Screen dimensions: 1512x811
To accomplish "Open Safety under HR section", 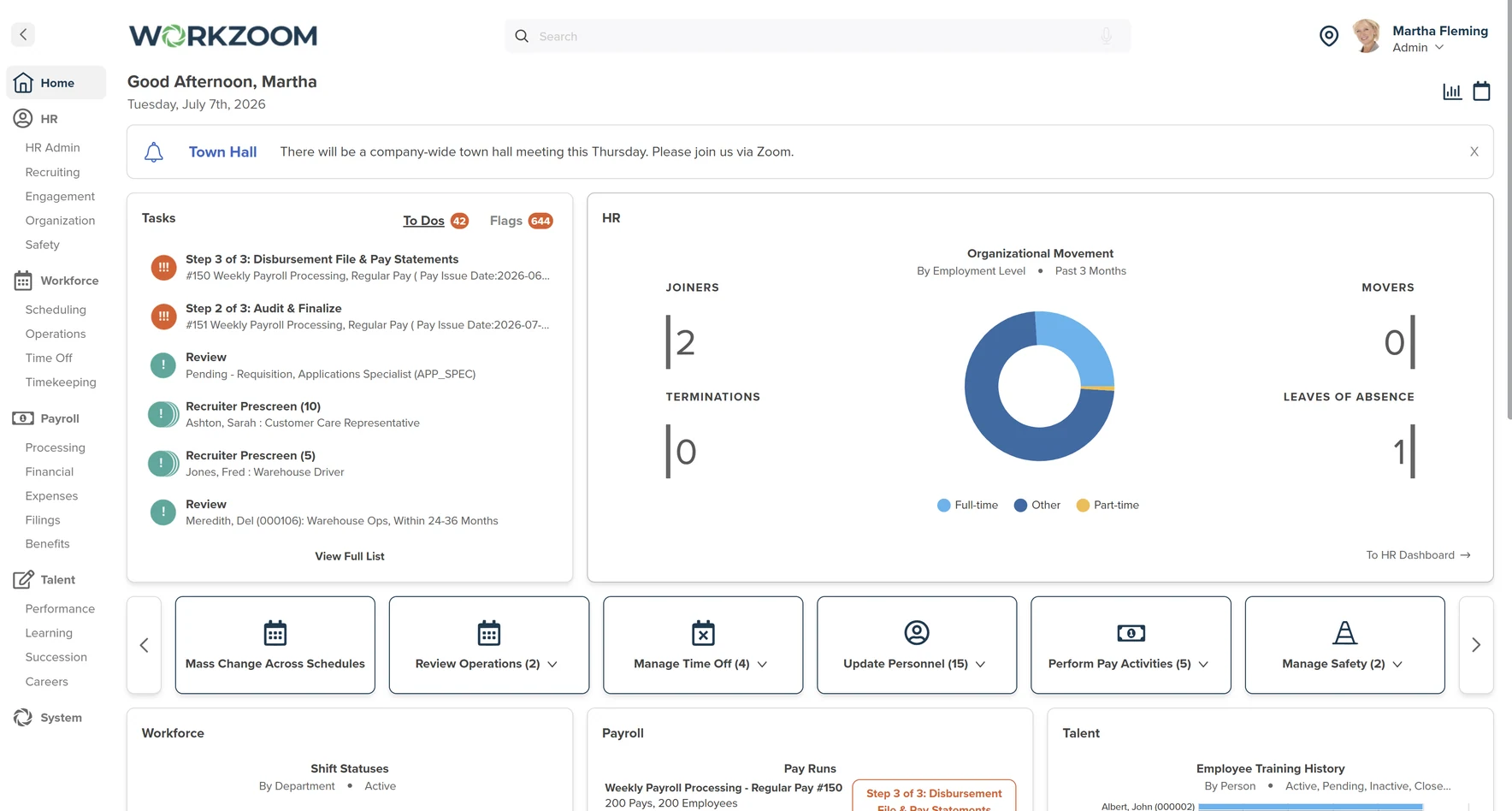I will coord(42,244).
